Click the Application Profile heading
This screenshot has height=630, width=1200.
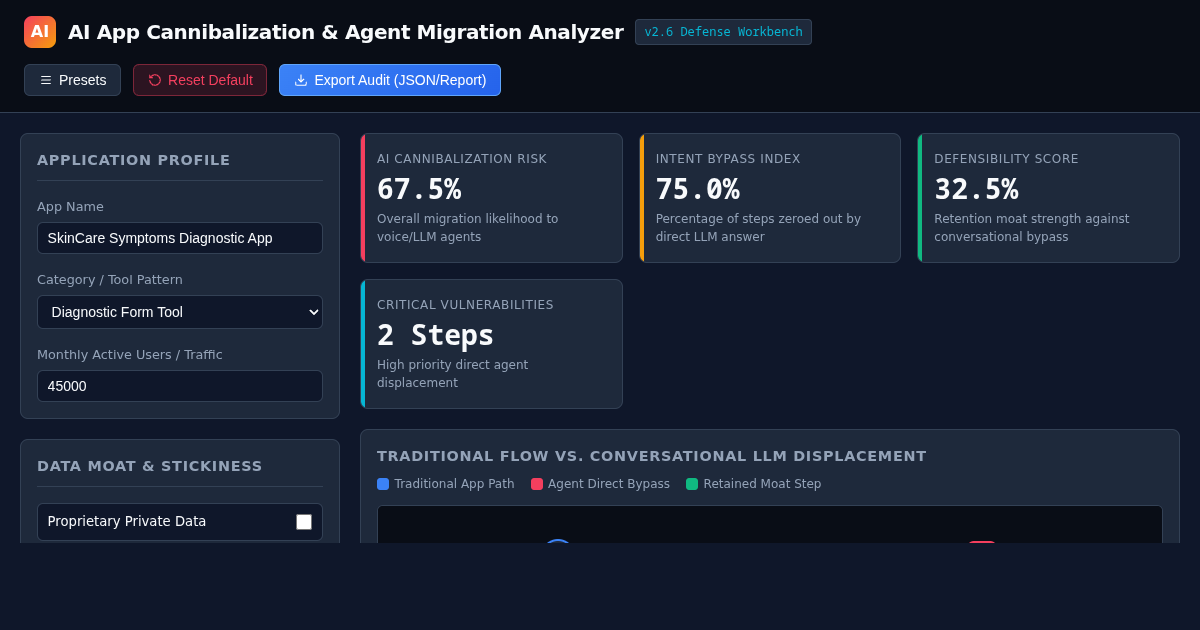134,160
